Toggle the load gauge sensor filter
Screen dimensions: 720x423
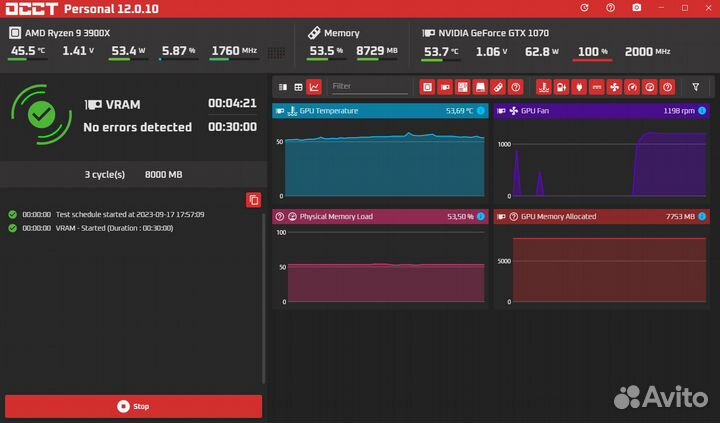point(650,87)
